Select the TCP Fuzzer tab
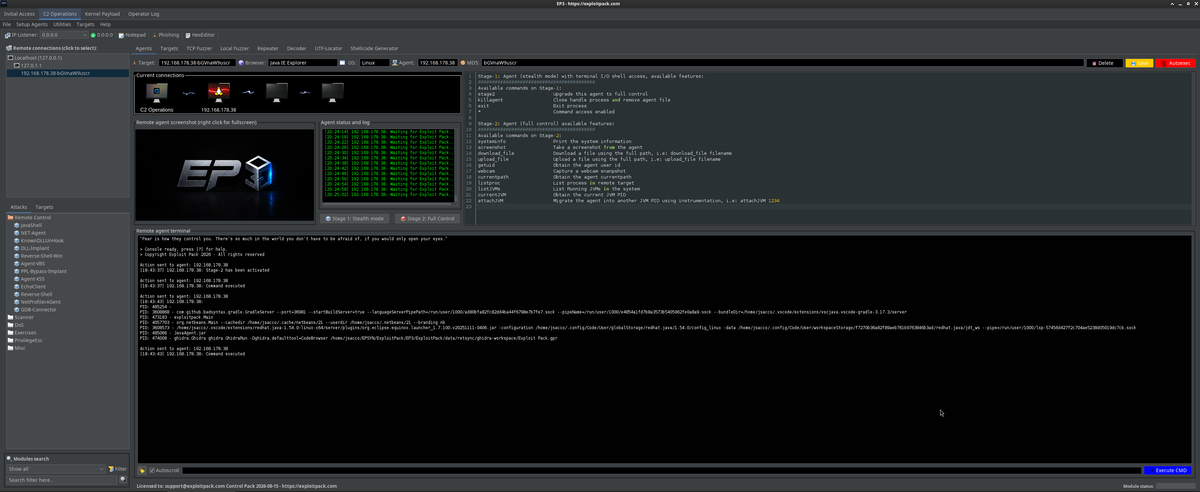Screen dimensions: 1200x492 click(x=199, y=48)
